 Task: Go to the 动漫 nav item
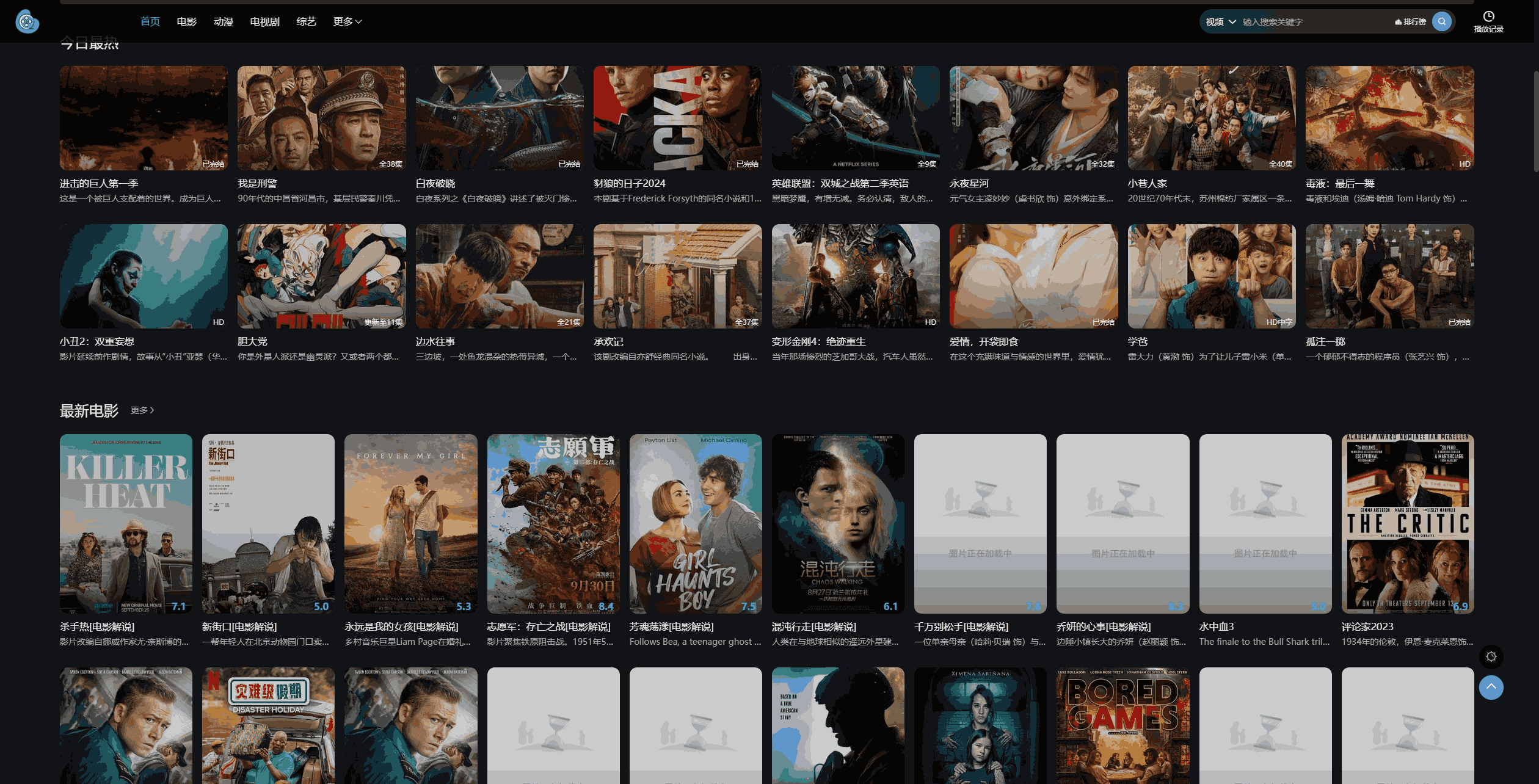pos(224,21)
